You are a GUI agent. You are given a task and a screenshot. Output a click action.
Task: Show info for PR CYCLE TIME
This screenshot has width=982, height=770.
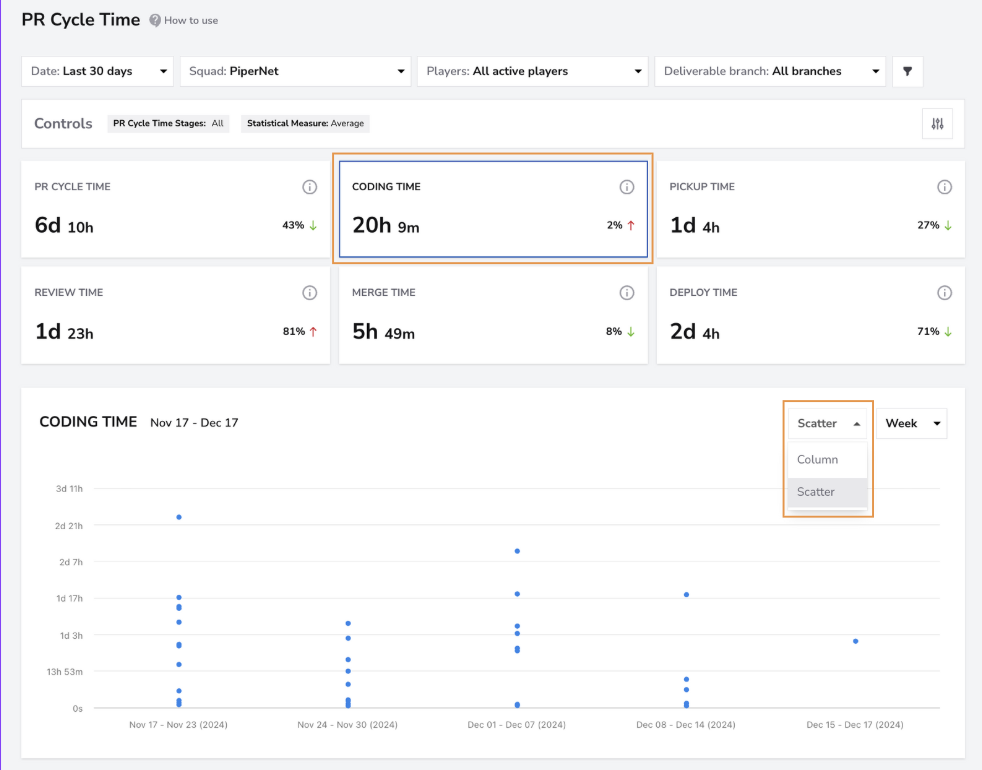pos(309,187)
